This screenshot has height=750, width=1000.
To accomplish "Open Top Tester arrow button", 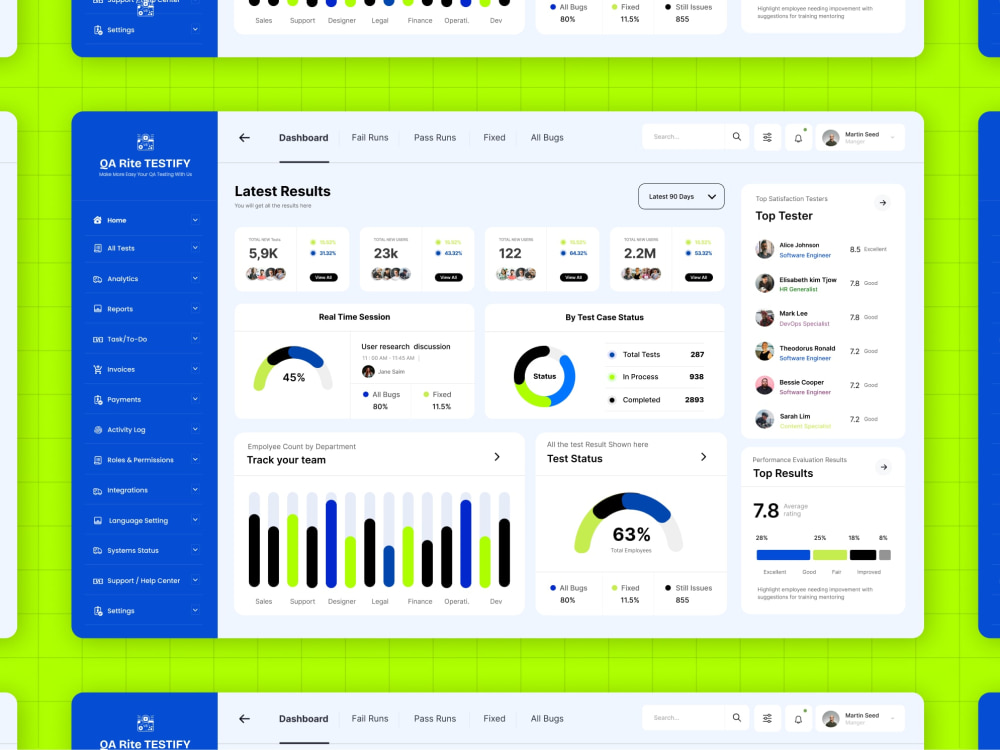I will (x=883, y=203).
